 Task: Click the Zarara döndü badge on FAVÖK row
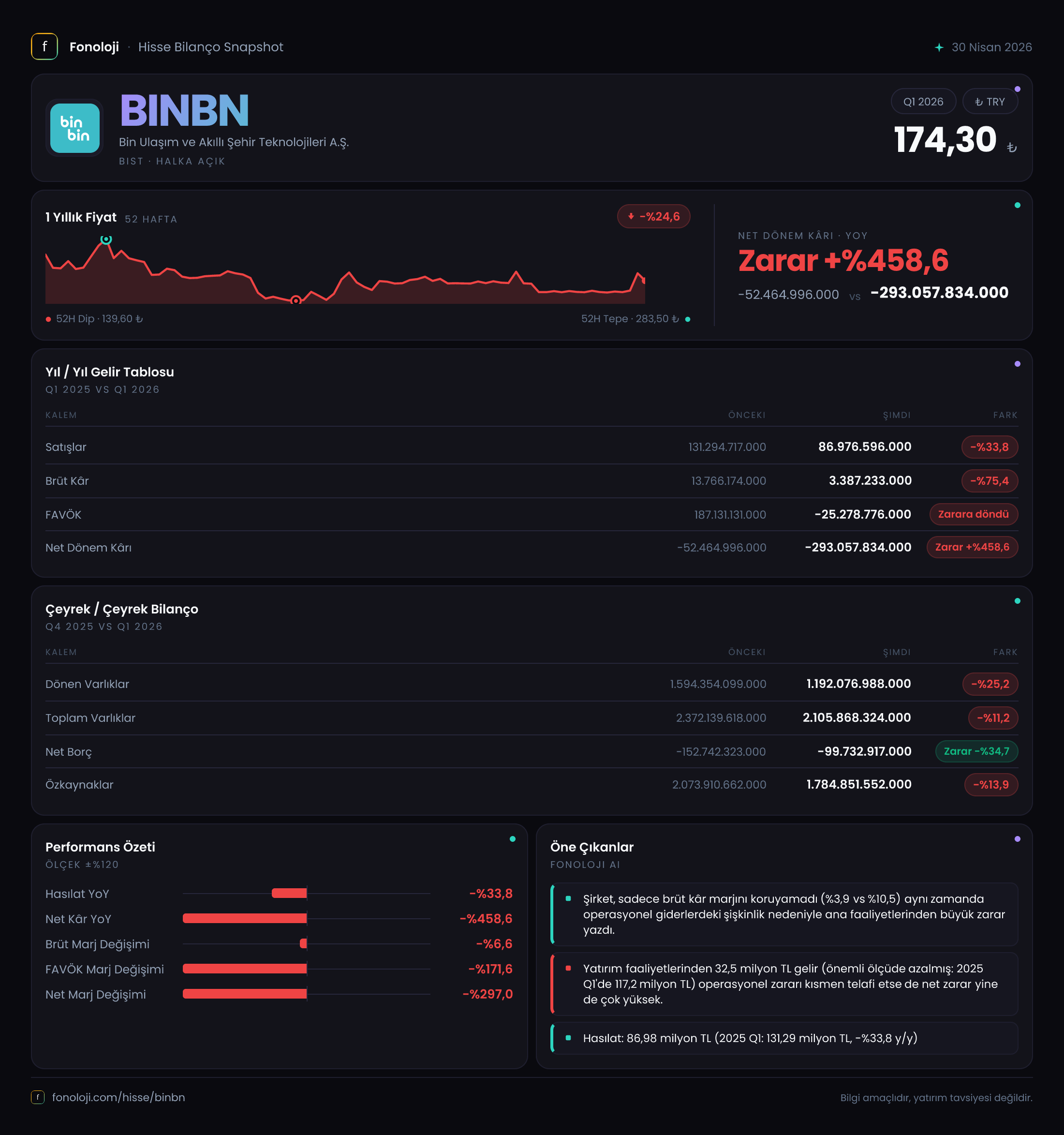(x=973, y=514)
